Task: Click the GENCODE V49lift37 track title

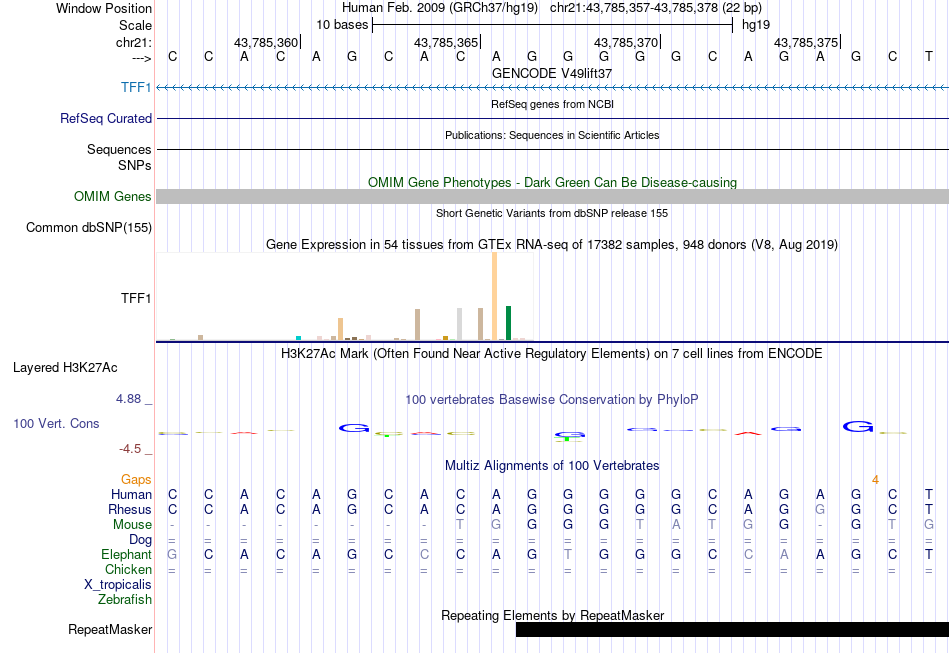Action: pyautogui.click(x=551, y=73)
